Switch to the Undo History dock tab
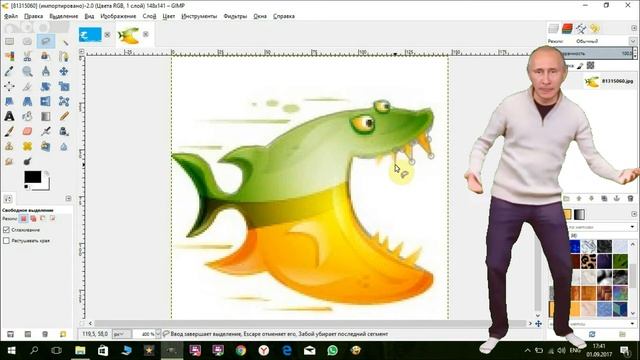 (x=594, y=28)
